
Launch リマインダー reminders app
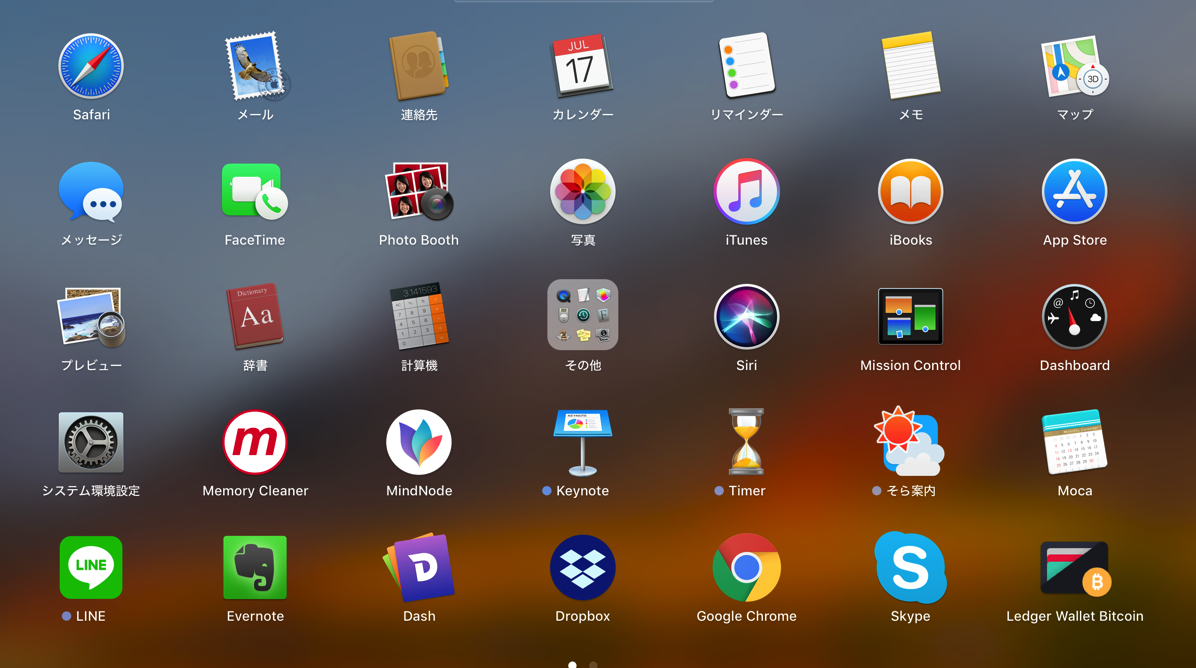coord(747,66)
